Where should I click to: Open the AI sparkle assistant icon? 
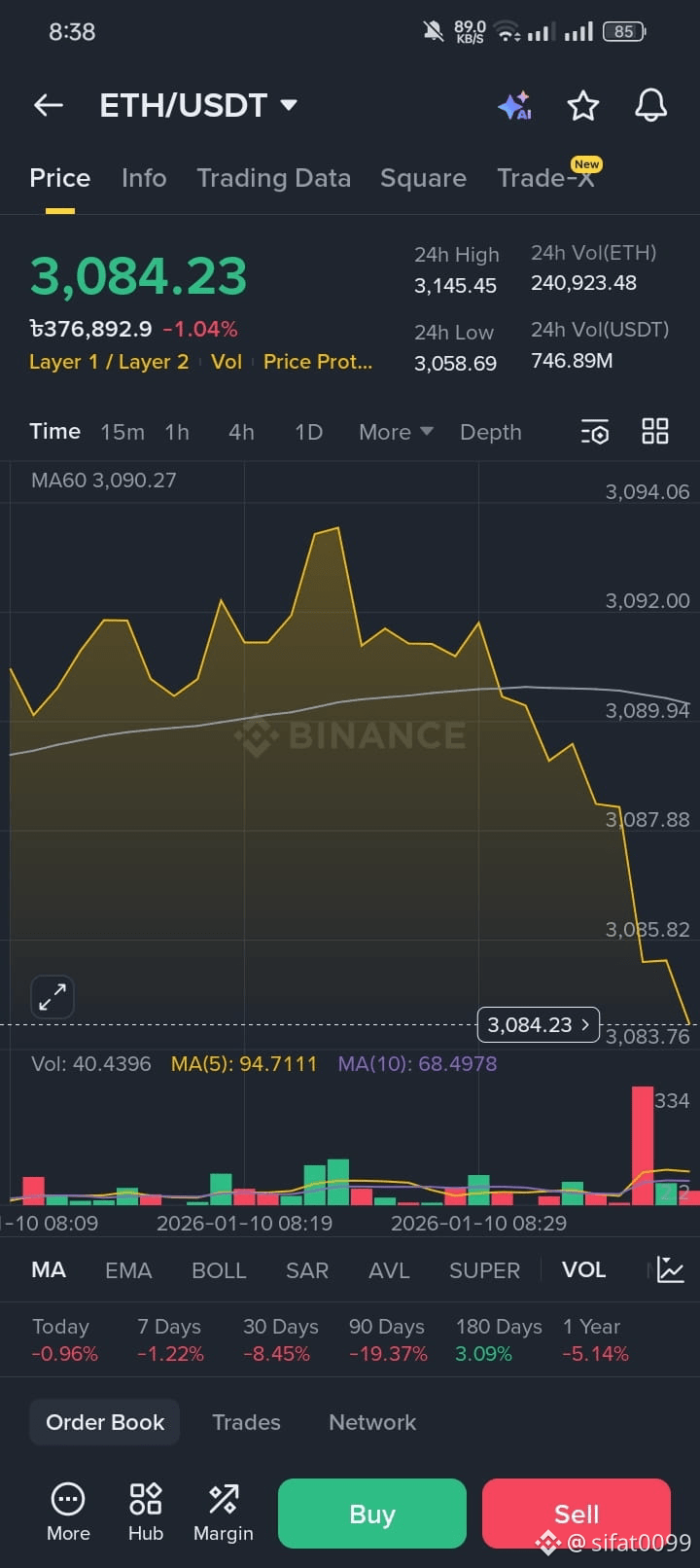pyautogui.click(x=514, y=105)
